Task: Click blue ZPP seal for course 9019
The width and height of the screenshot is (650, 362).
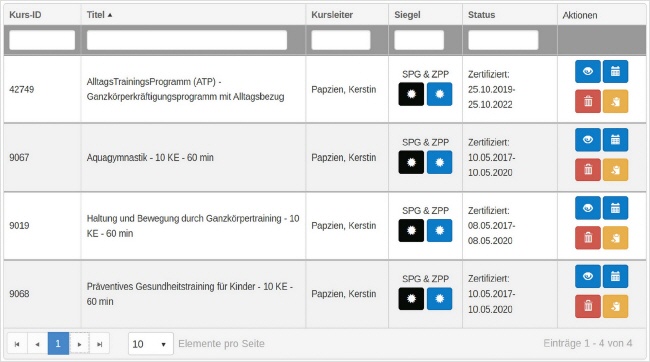Action: pyautogui.click(x=439, y=231)
